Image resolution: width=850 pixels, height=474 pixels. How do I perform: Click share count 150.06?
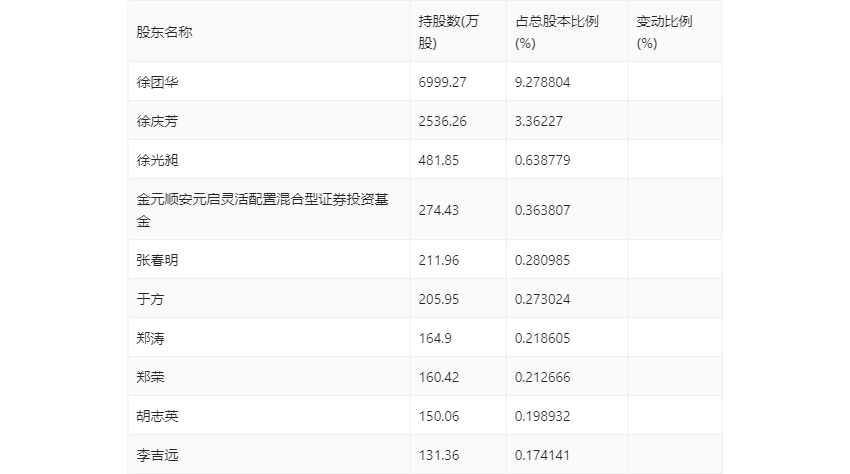(x=439, y=416)
